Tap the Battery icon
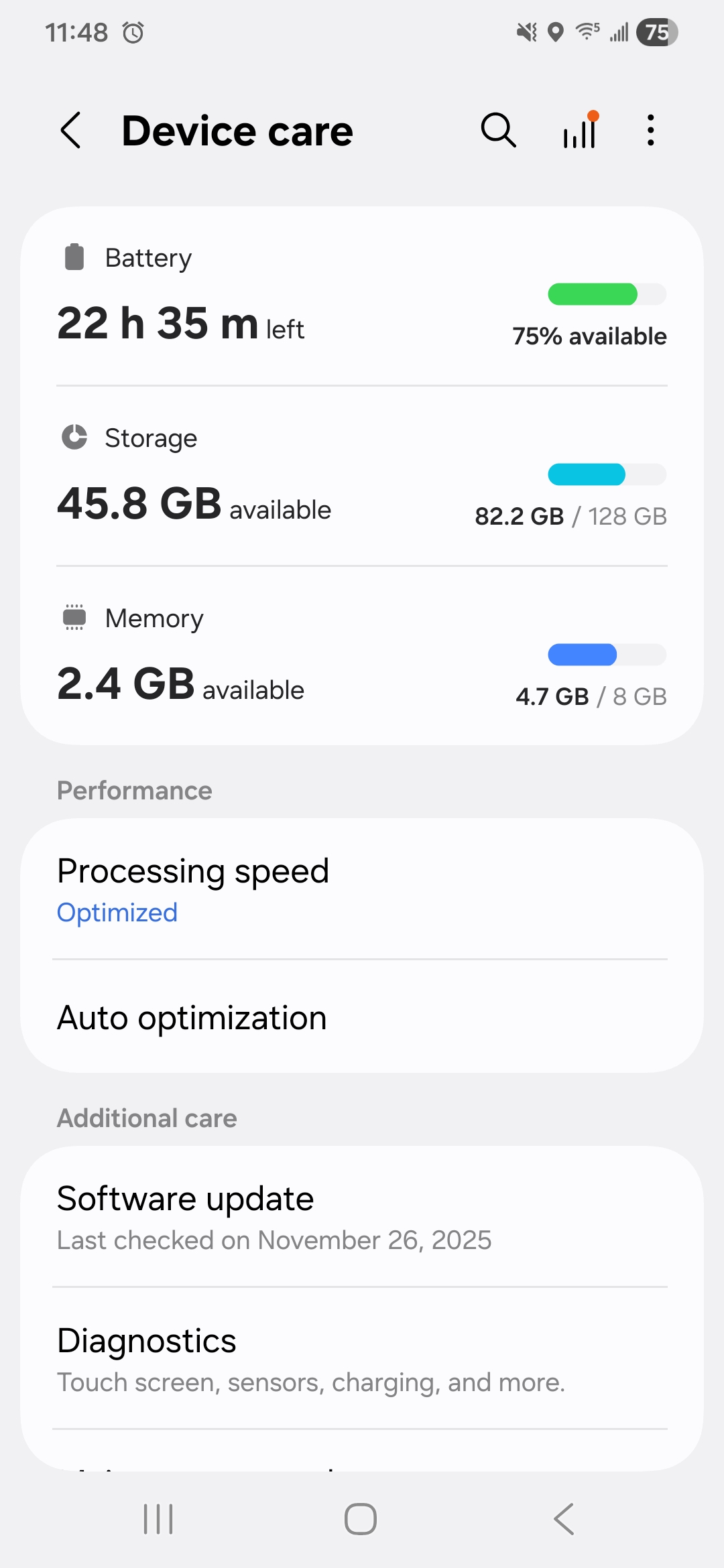Image resolution: width=724 pixels, height=1568 pixels. (74, 257)
